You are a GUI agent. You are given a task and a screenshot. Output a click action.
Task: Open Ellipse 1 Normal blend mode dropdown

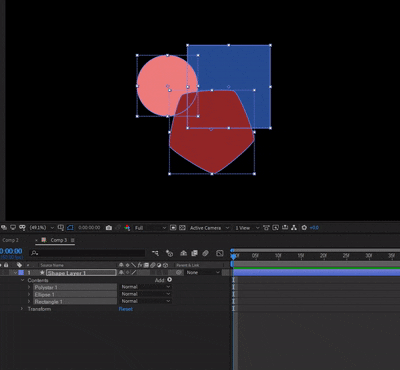146,294
